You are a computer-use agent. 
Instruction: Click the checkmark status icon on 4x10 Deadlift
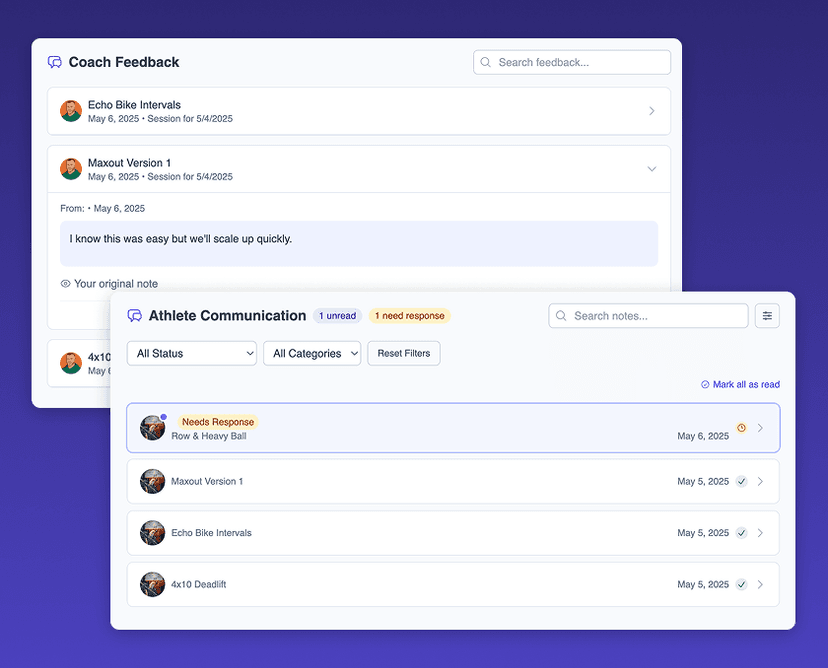click(741, 585)
